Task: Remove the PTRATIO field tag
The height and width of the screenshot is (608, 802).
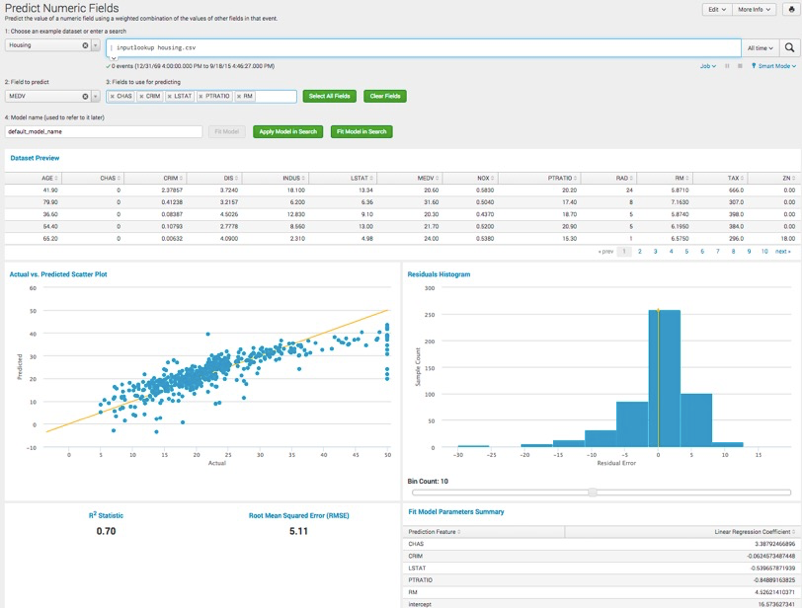Action: [x=202, y=96]
